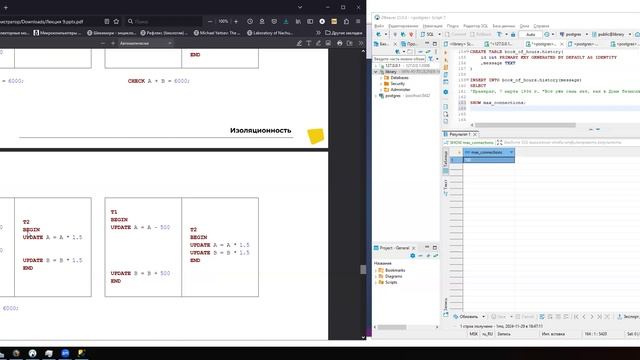The width and height of the screenshot is (640, 360).
Task: Select the Administer folder in navigator
Action: click(400, 89)
